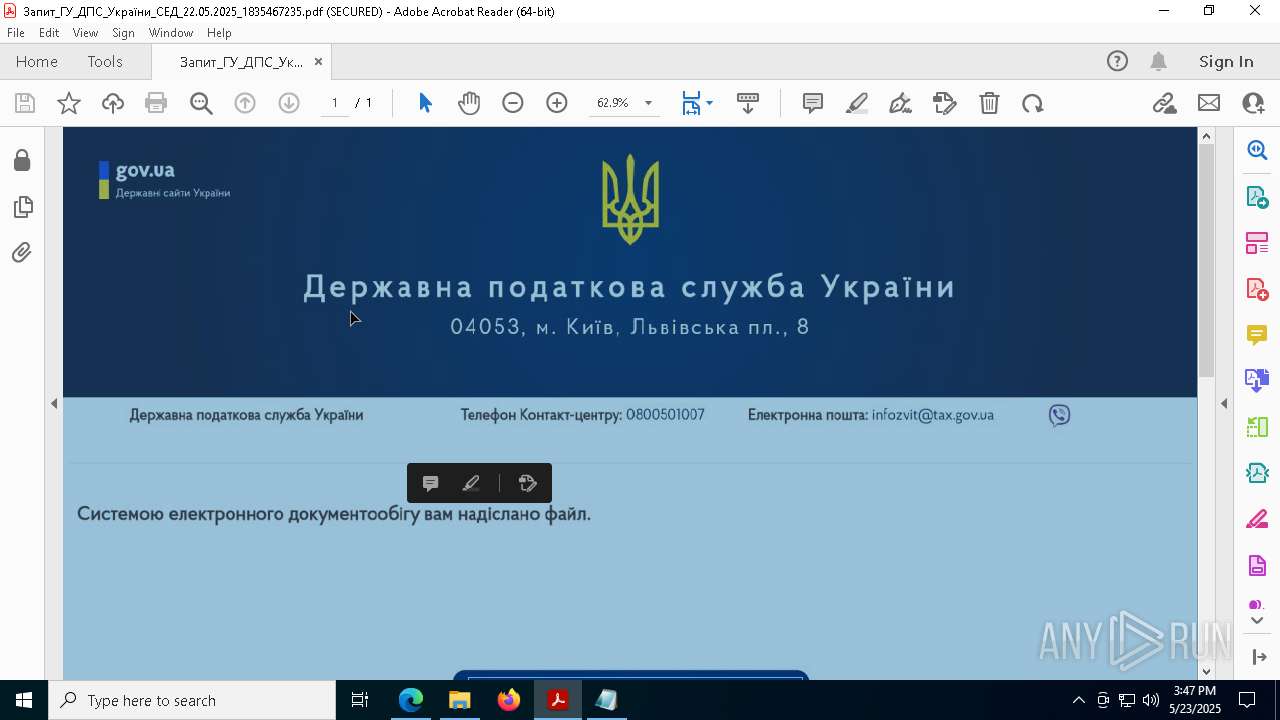
Task: Click the share with others icon
Action: tap(1253, 103)
